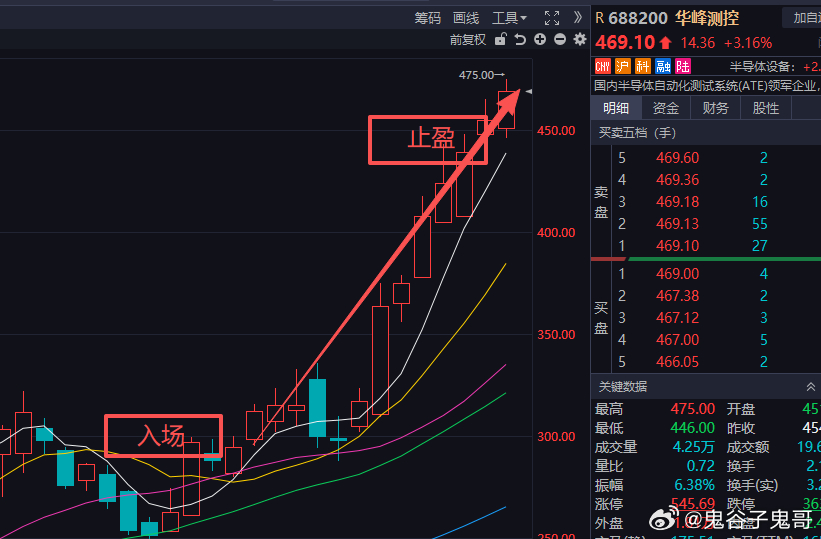
Task: Click the 振幅 value 6.38%
Action: coord(693,485)
